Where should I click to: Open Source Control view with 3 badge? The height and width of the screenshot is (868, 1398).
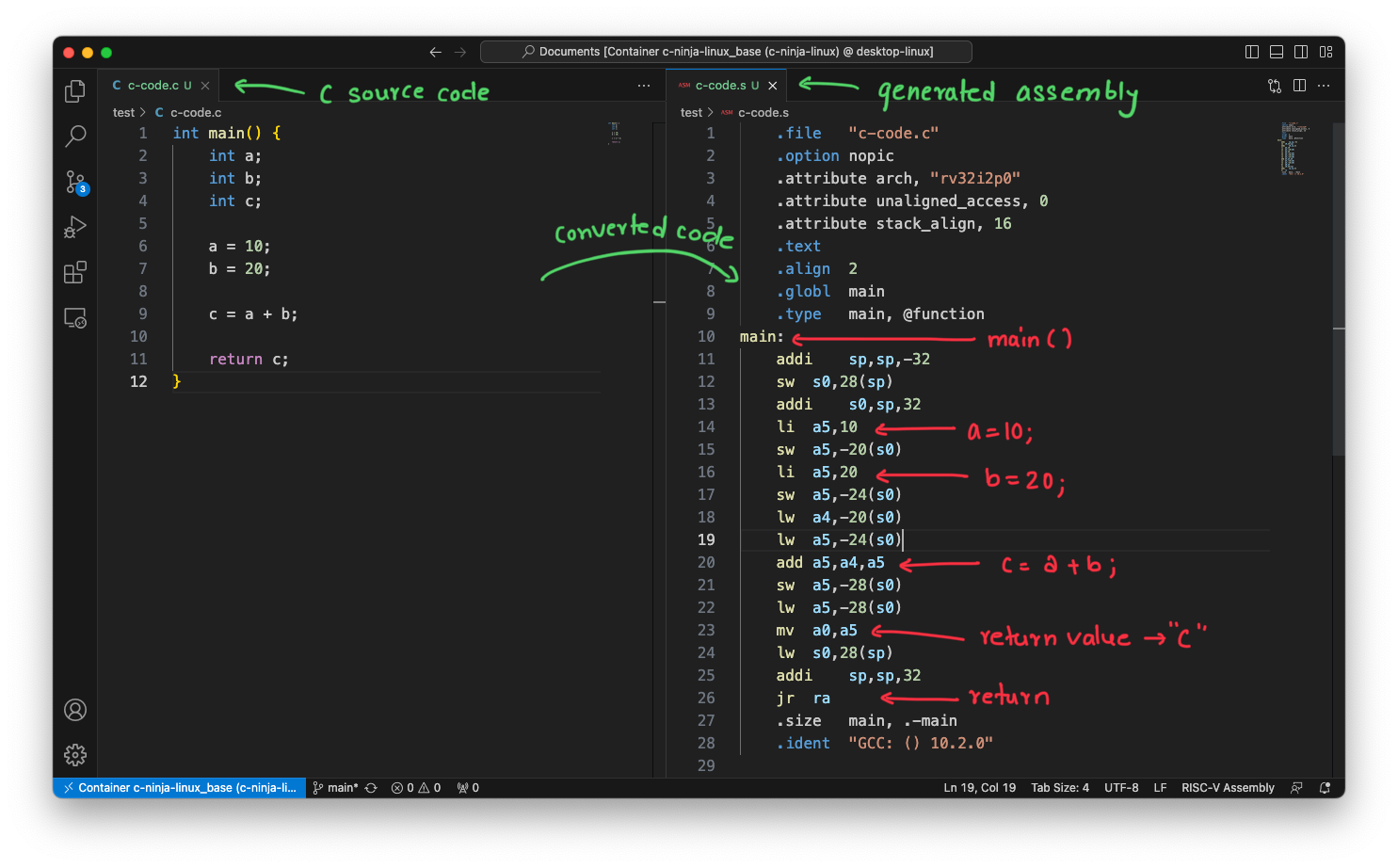(x=75, y=182)
